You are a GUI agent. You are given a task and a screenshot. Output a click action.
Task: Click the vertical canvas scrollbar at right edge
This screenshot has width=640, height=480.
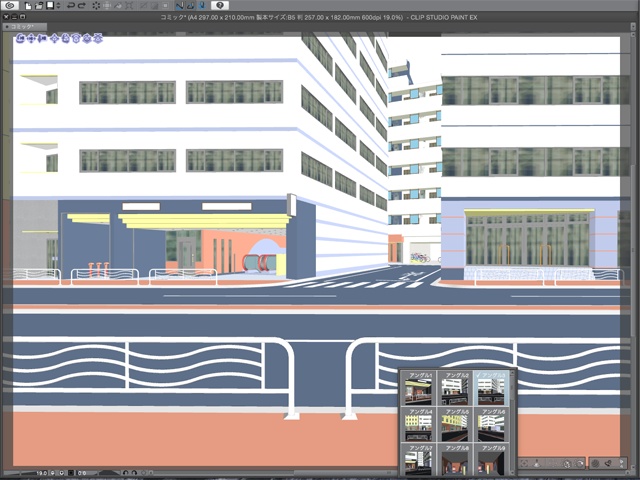click(634, 249)
